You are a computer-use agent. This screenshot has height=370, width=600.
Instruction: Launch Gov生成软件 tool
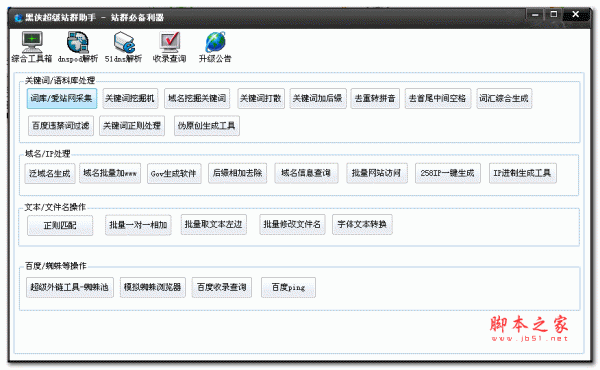[174, 173]
